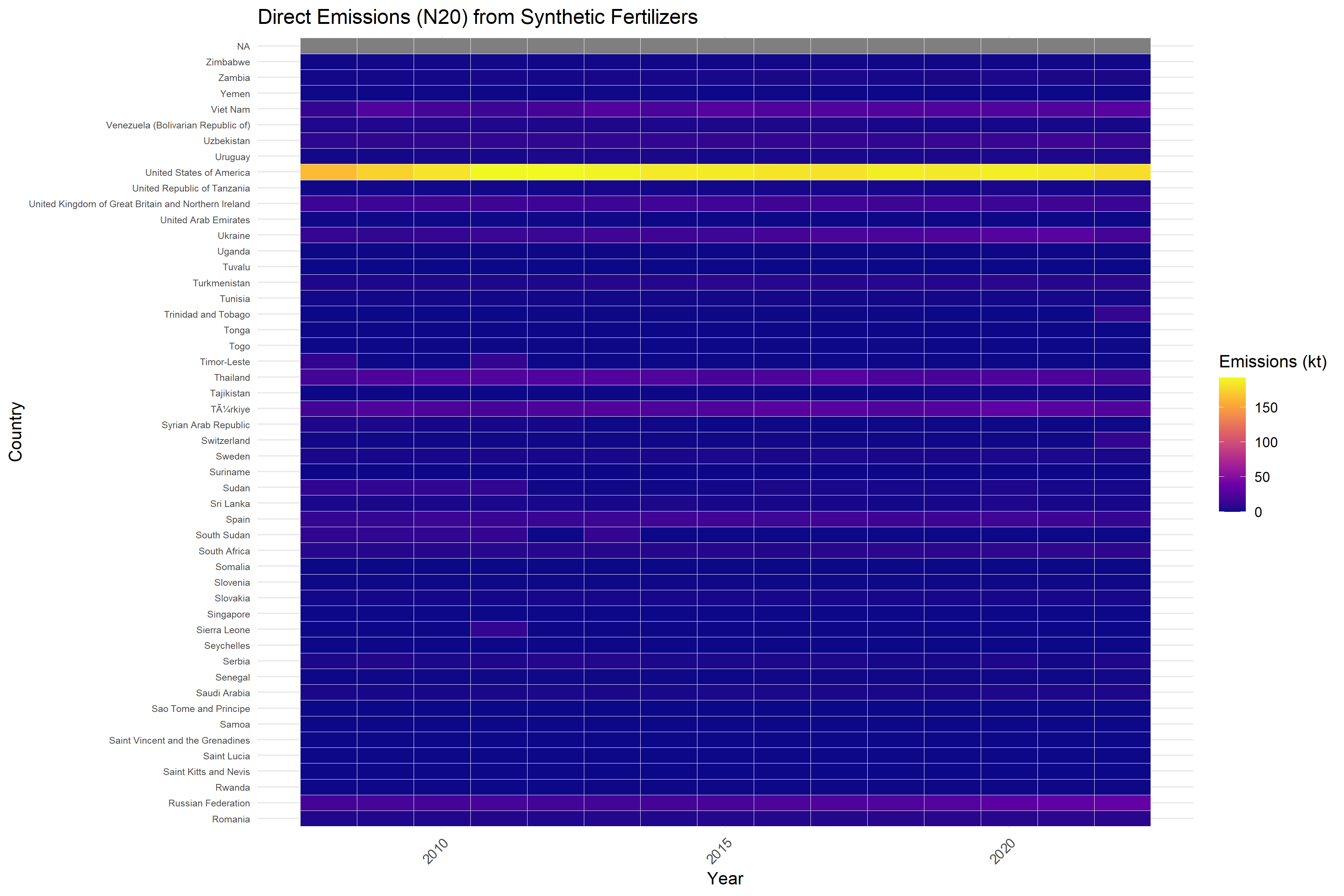Click 'Syrian Arab Republic' label
The image size is (1344, 896).
click(x=206, y=425)
